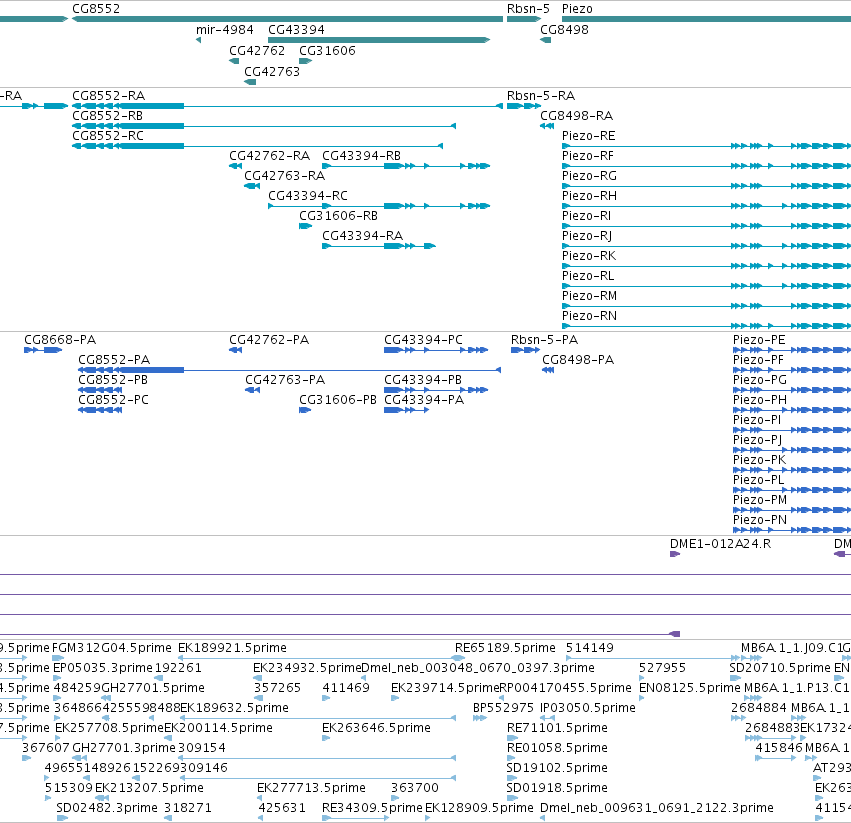The width and height of the screenshot is (851, 823).
Task: Select cDNA FGM312G04.5prime
Action: point(112,648)
